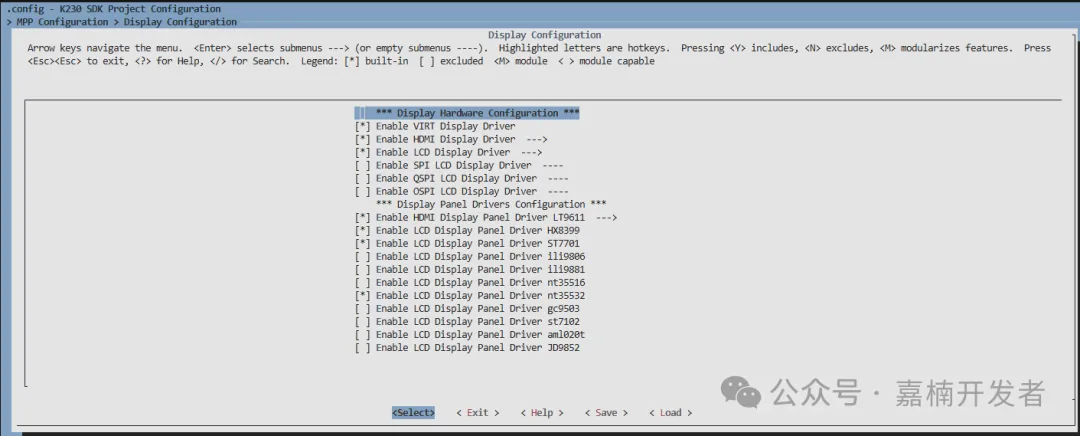Open empty SPI LCD Display Driver submenu
The height and width of the screenshot is (436, 1080).
click(x=555, y=166)
